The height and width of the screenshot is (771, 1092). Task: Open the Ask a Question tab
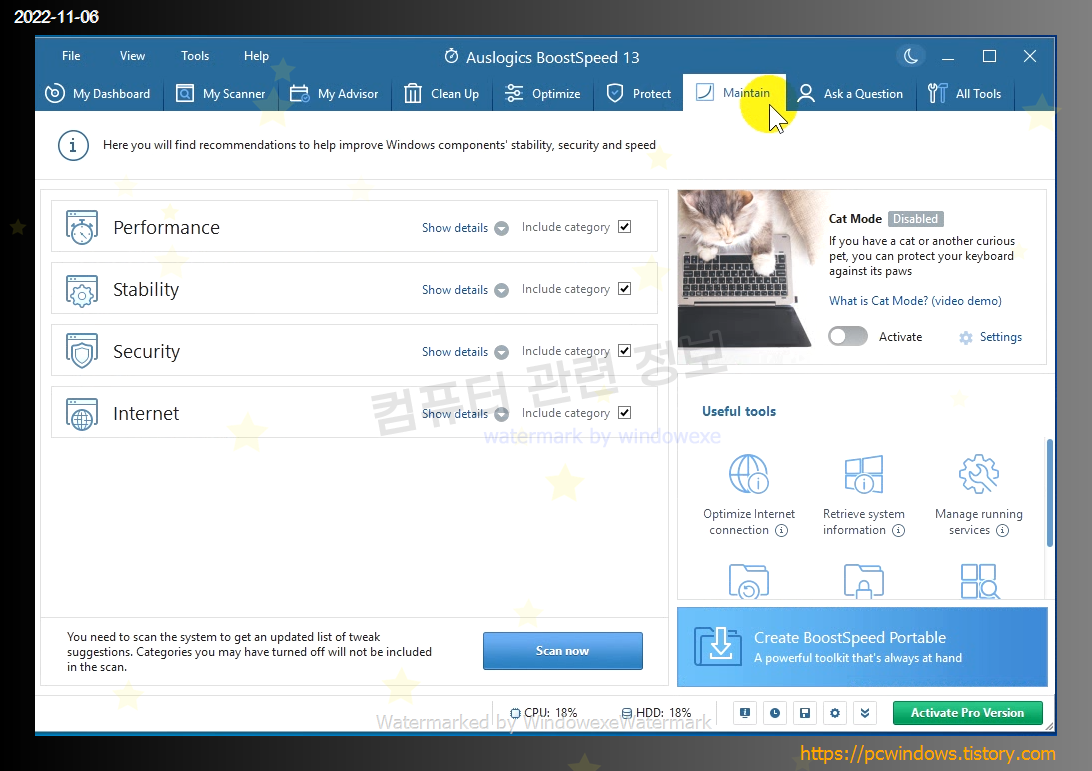pyautogui.click(x=850, y=93)
